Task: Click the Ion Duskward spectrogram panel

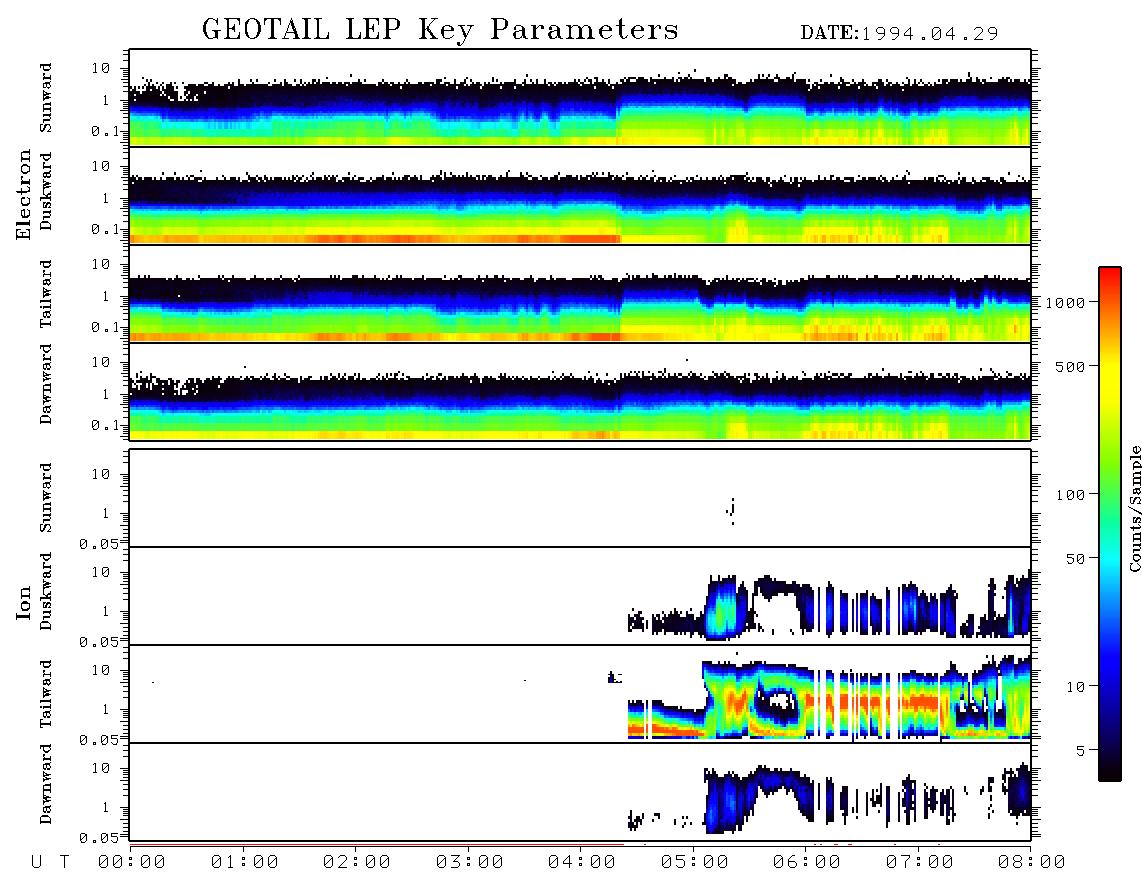Action: (580, 596)
